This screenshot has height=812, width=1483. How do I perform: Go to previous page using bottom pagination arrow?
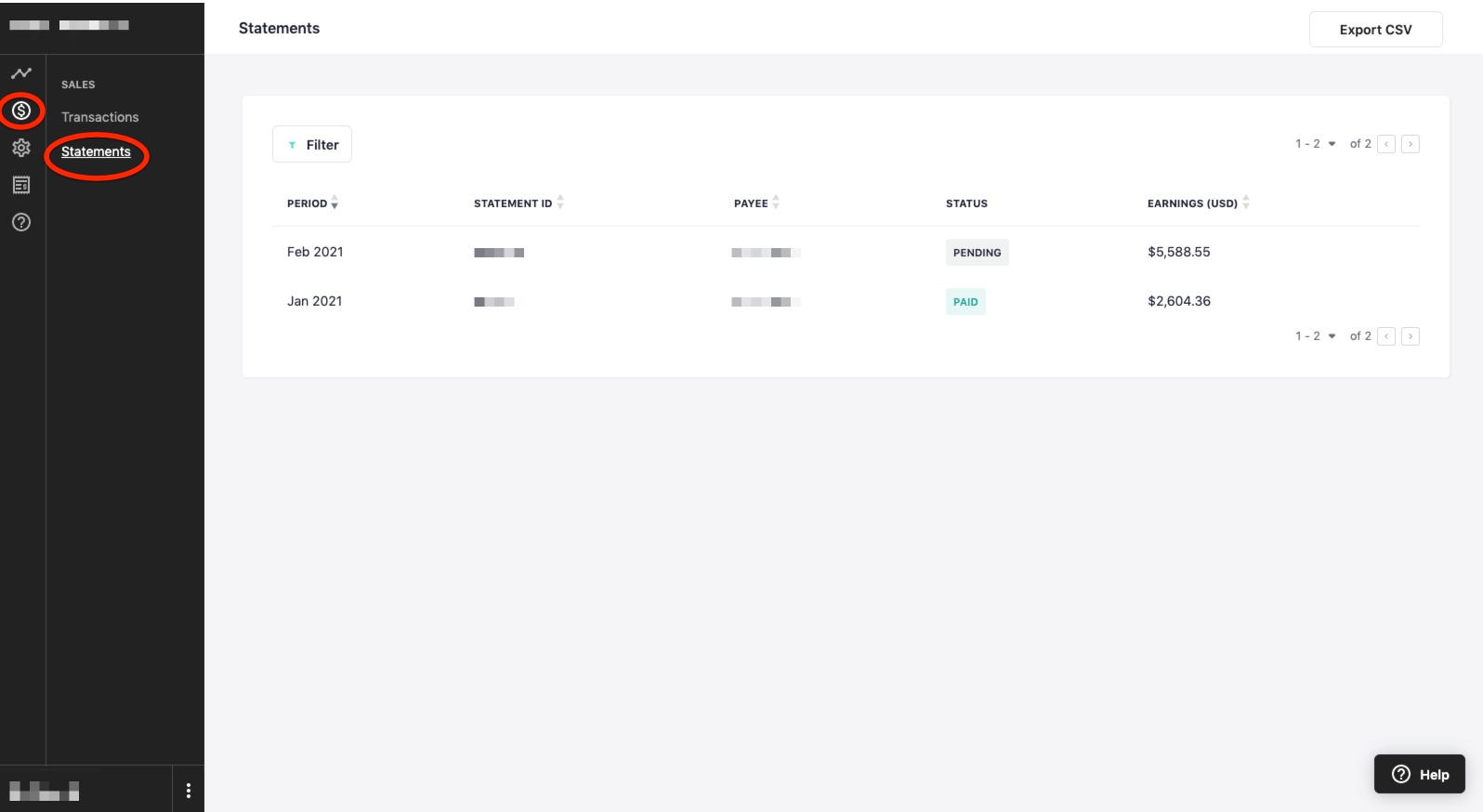(x=1386, y=336)
